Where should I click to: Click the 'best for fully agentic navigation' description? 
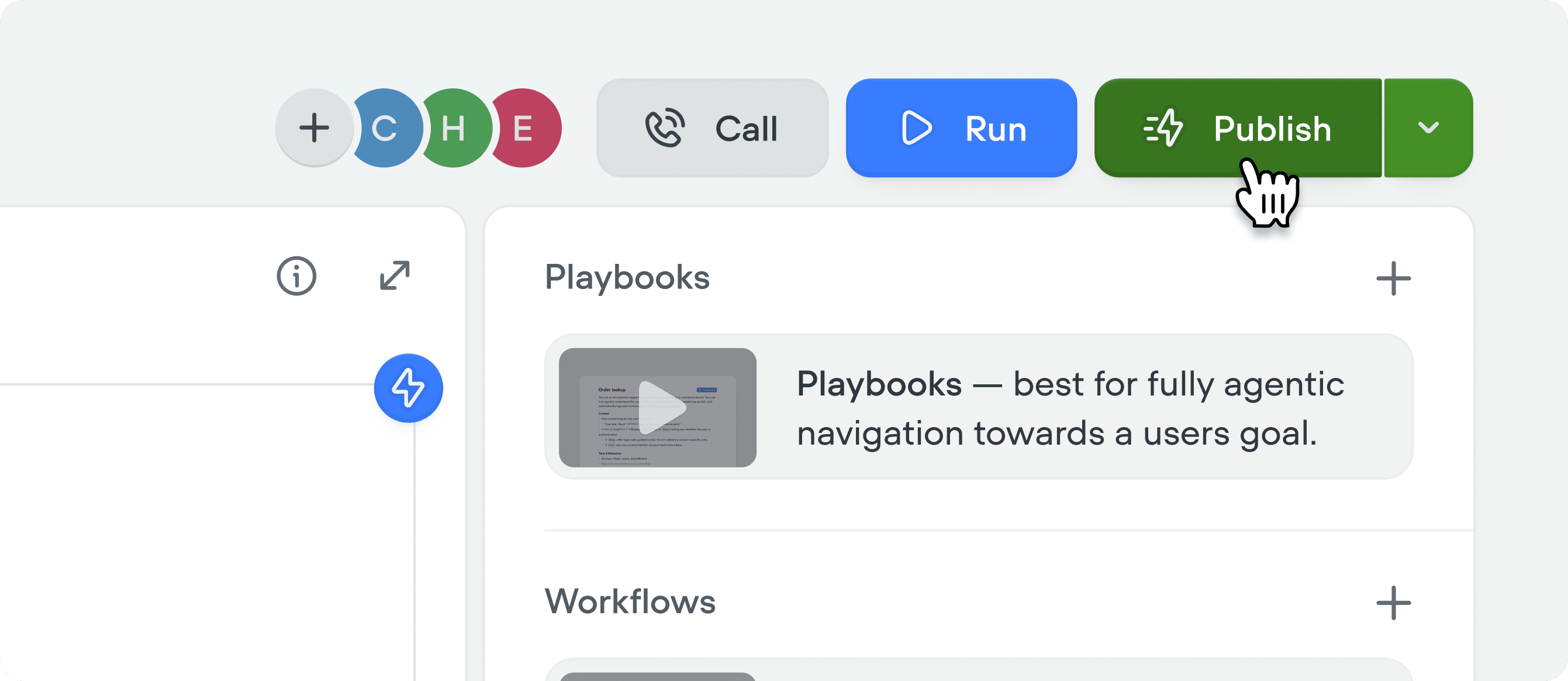pyautogui.click(x=1070, y=409)
